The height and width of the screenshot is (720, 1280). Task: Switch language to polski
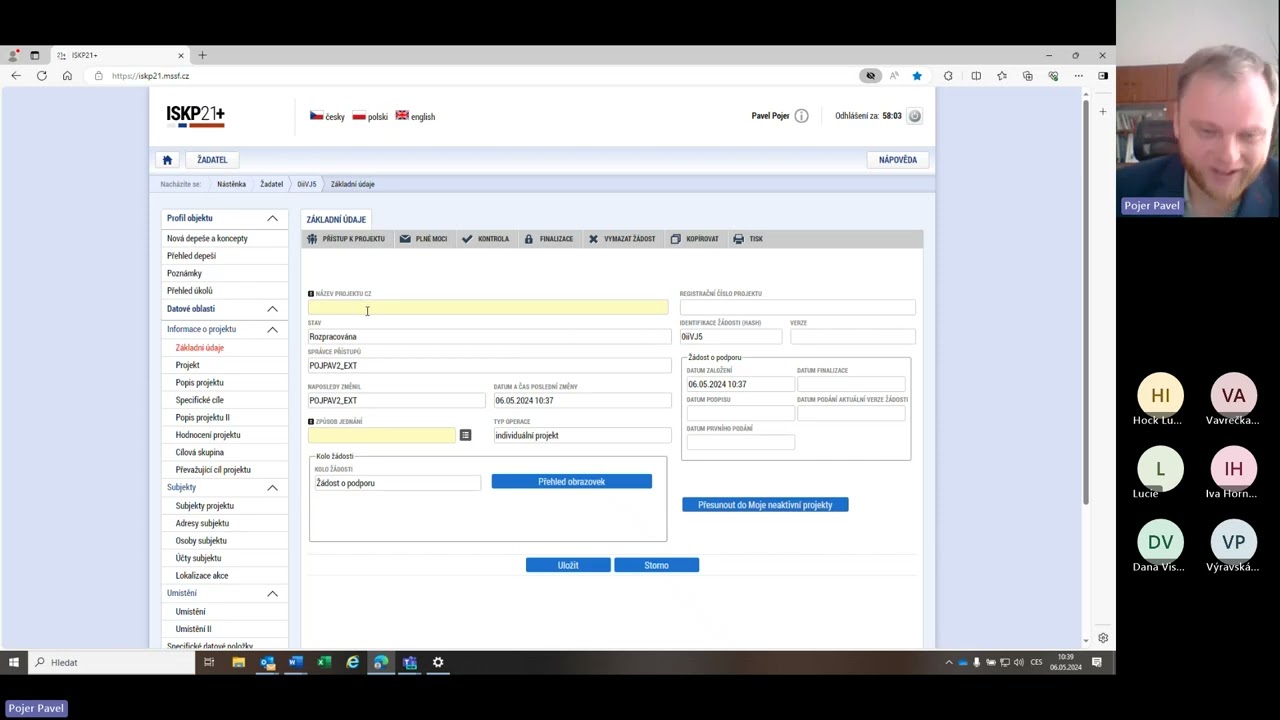click(370, 116)
